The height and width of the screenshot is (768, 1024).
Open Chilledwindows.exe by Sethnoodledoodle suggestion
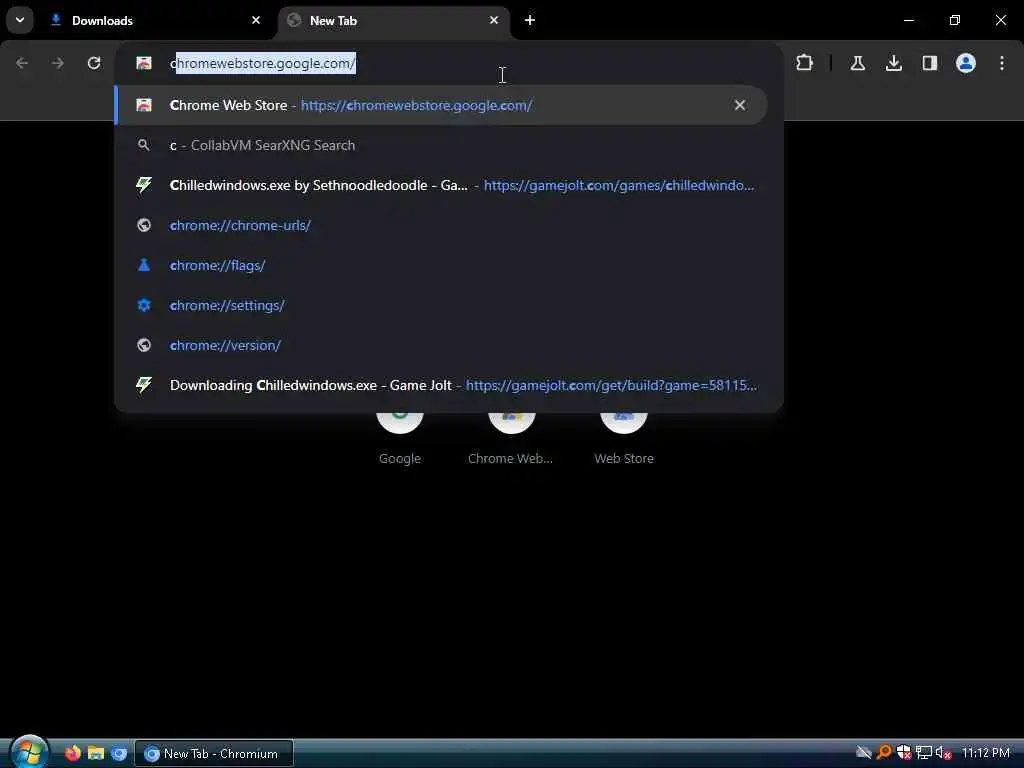[x=441, y=185]
